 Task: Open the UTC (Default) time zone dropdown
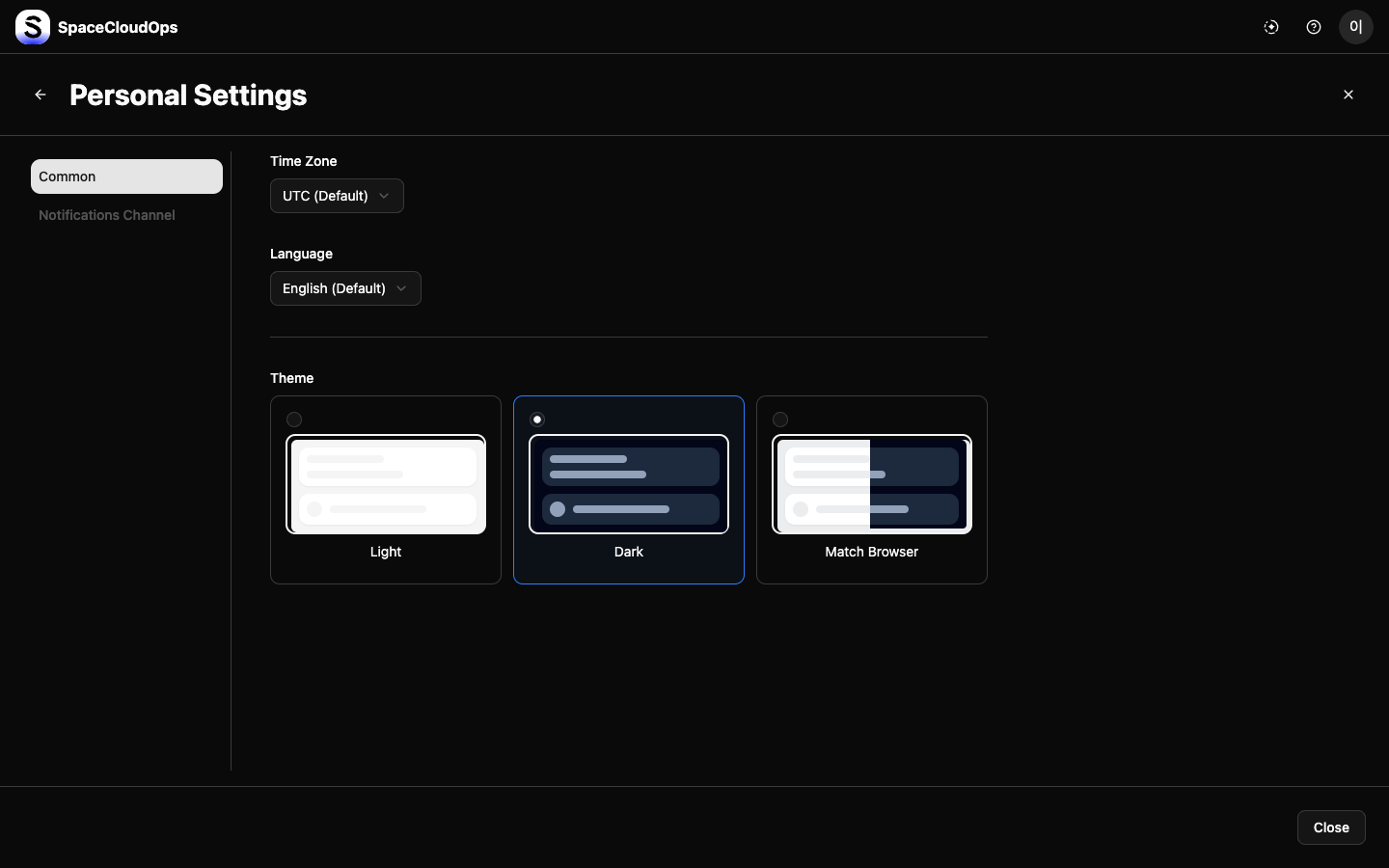[326, 196]
